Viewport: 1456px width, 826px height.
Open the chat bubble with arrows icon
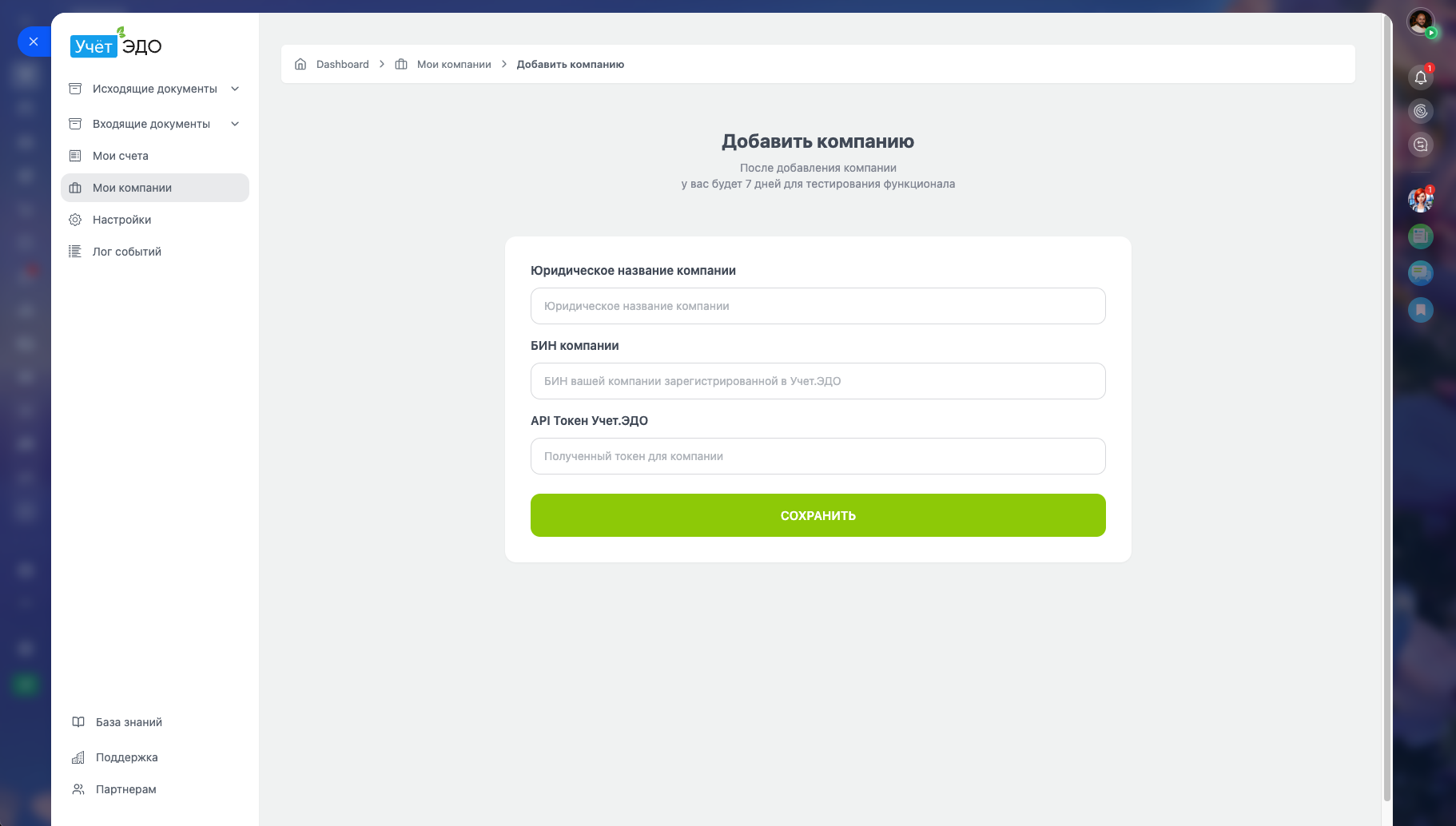[x=1421, y=145]
